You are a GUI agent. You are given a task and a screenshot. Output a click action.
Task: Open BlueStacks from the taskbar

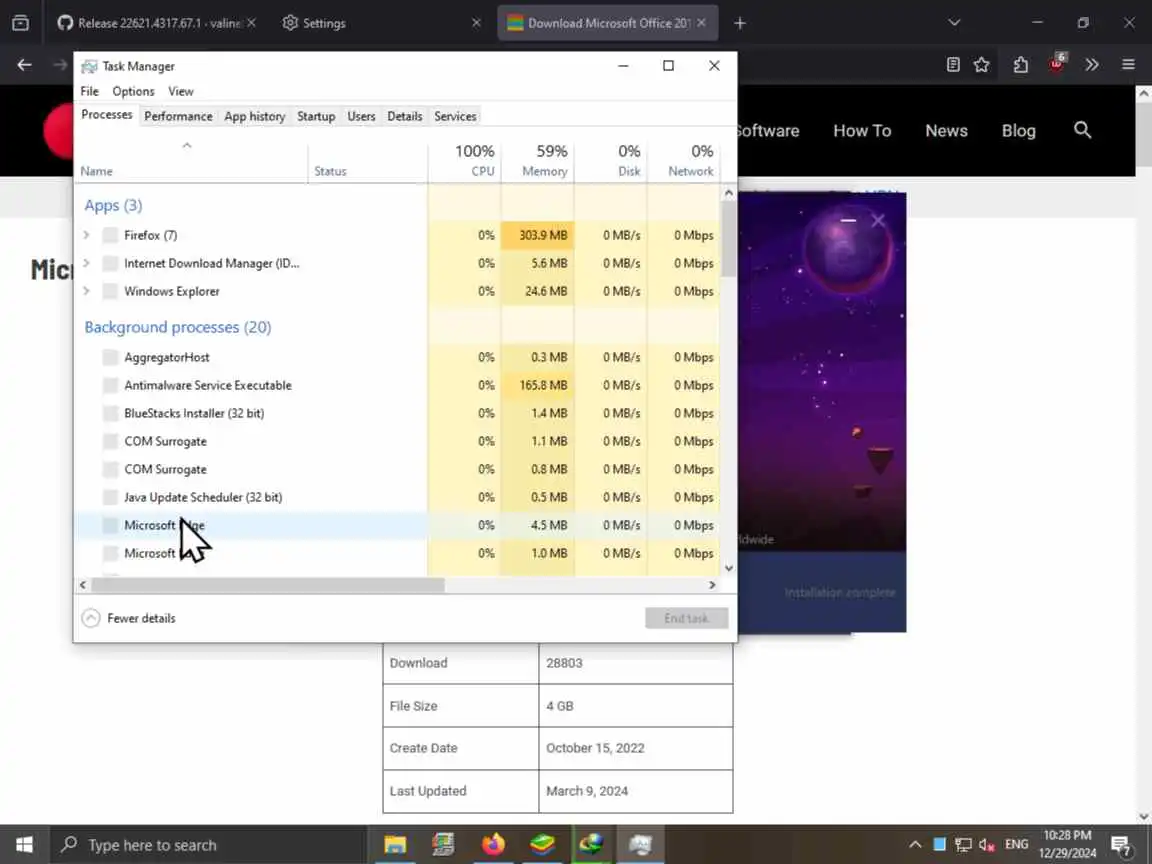click(x=542, y=845)
